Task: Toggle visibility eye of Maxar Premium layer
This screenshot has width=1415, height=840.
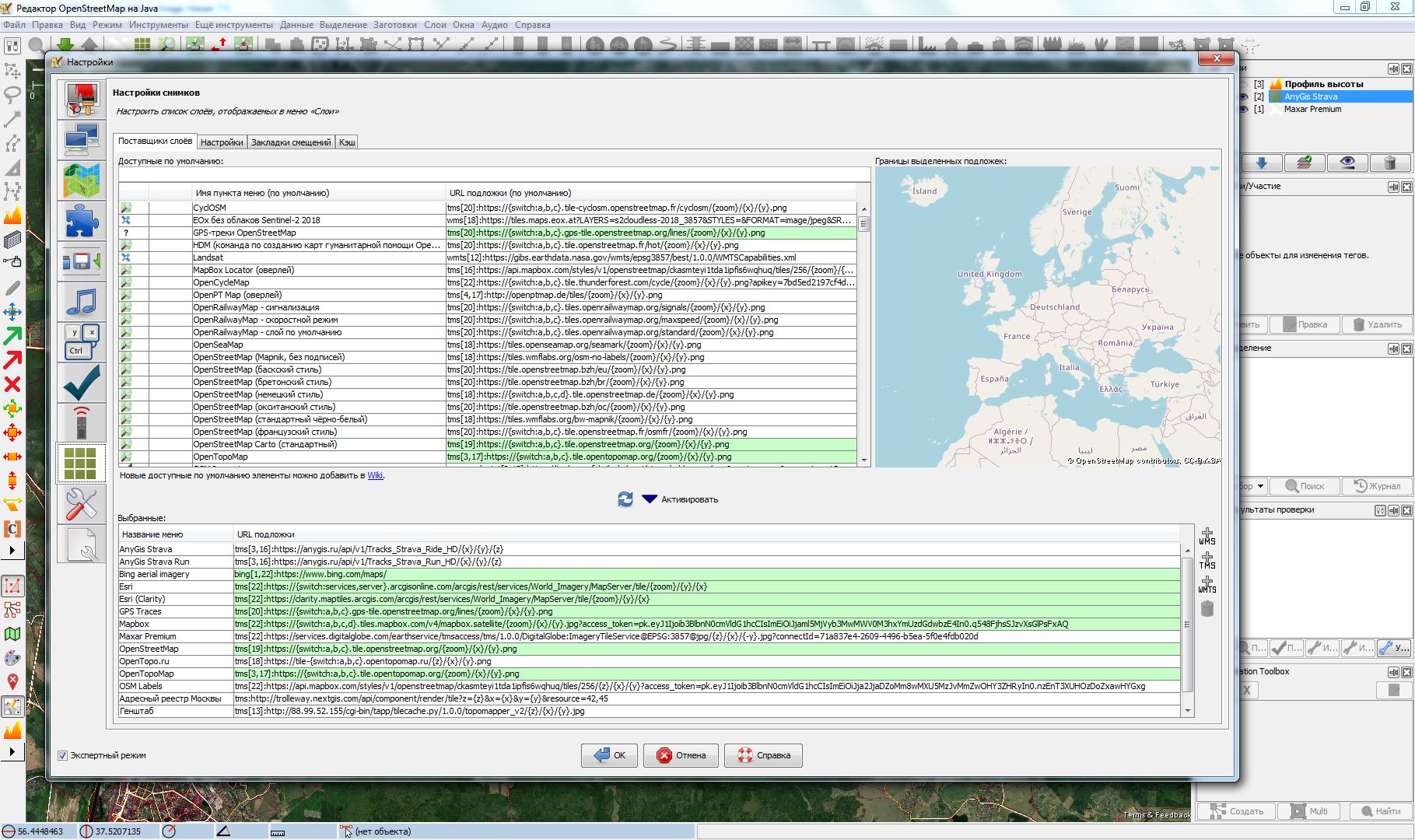Action: point(1244,110)
